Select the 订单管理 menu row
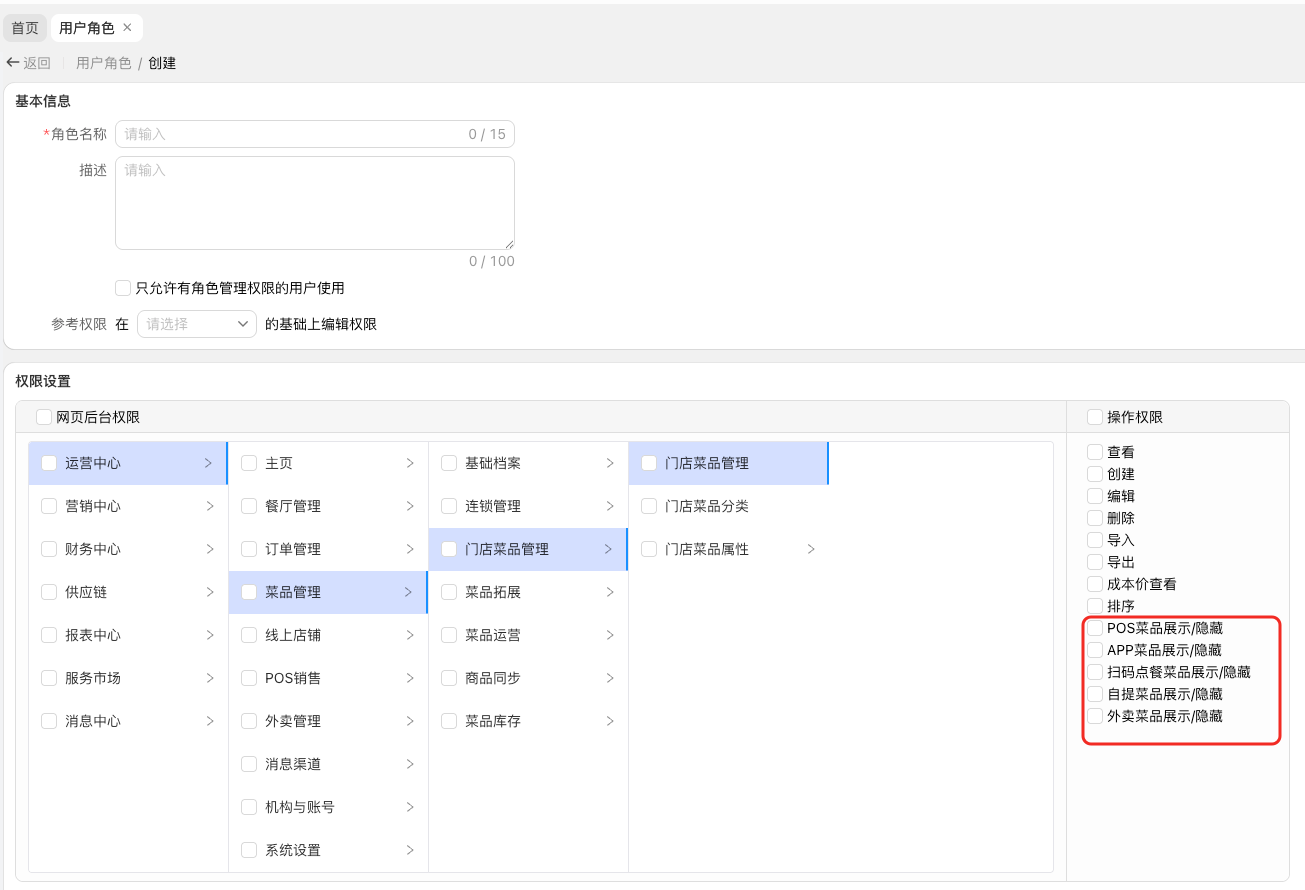This screenshot has width=1305, height=890. 328,549
